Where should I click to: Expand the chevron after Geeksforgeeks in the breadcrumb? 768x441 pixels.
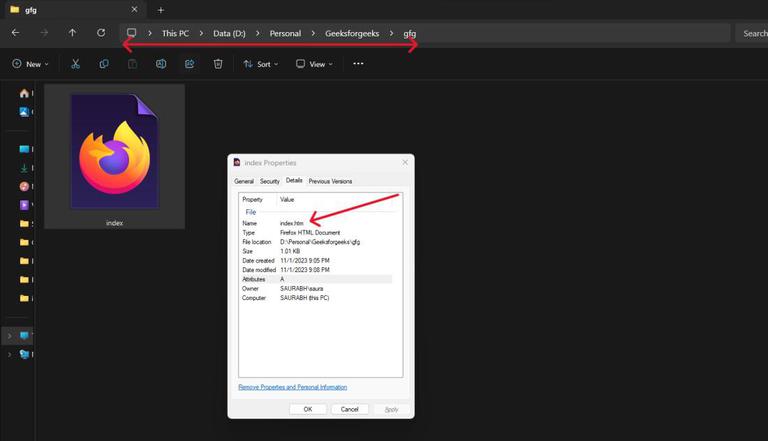(391, 33)
